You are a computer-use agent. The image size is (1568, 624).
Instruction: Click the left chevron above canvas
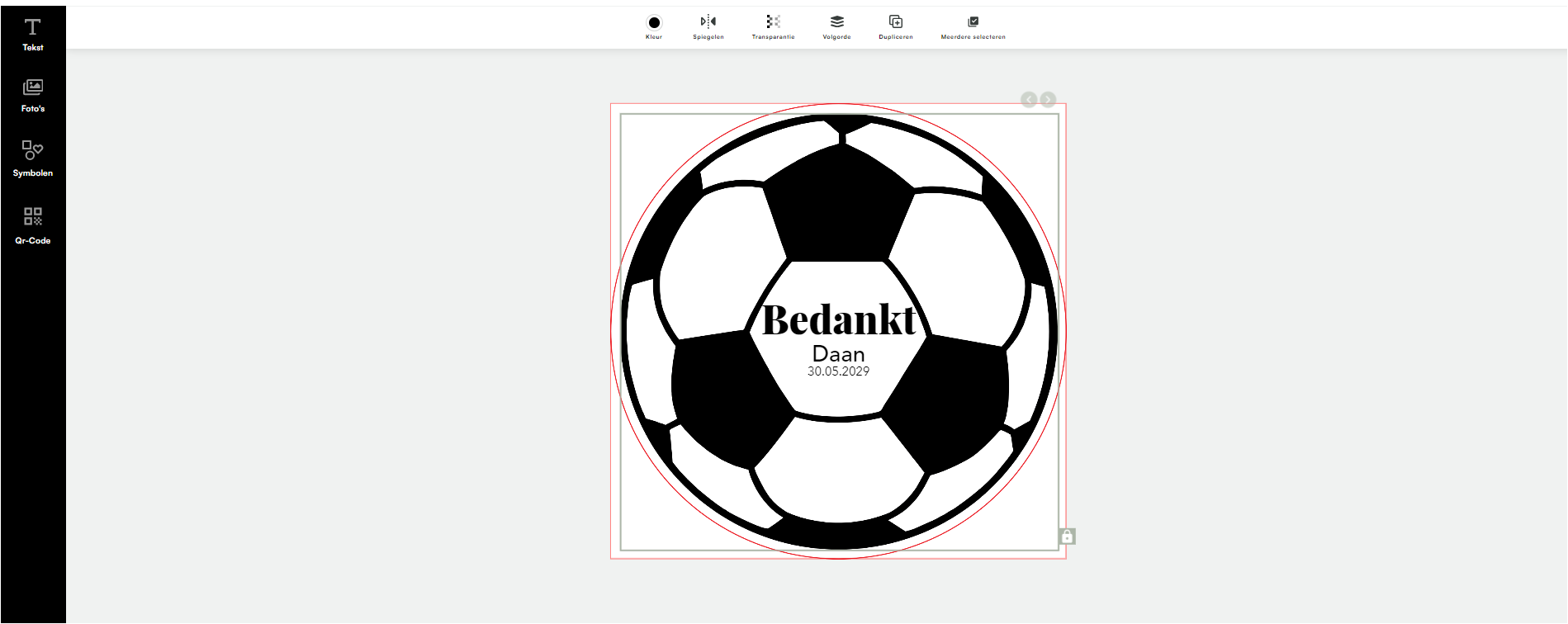click(1029, 100)
